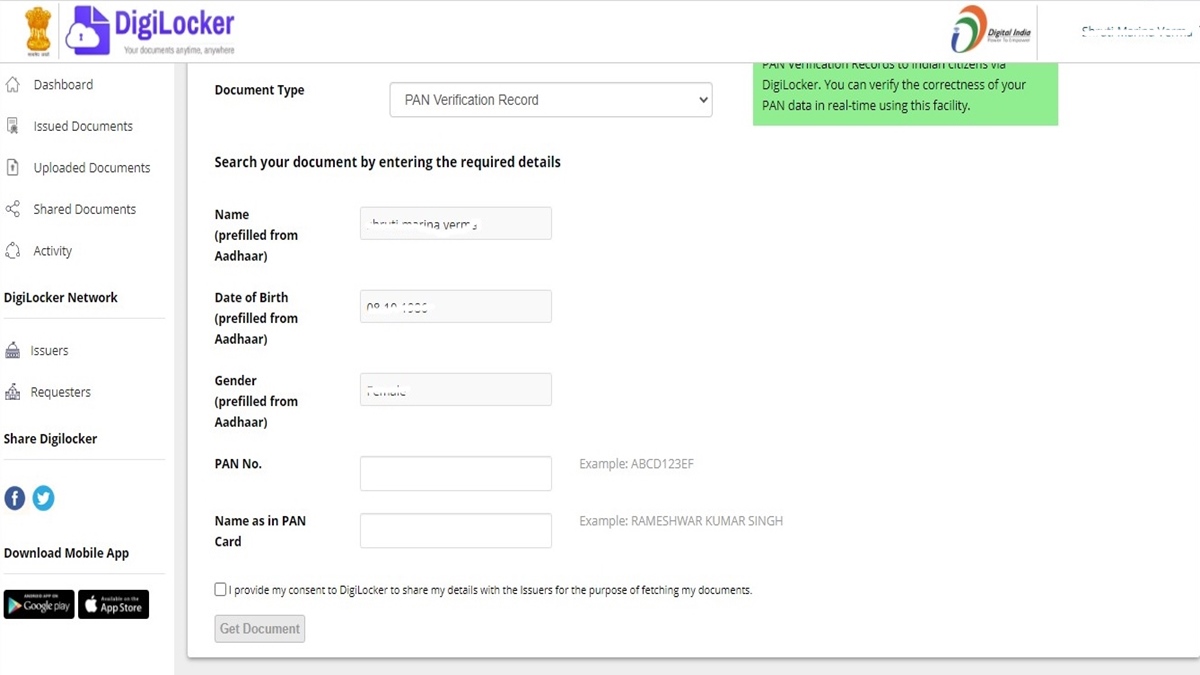Click the Shared Documents share icon
Screen dimensions: 1200x675
[13, 210]
